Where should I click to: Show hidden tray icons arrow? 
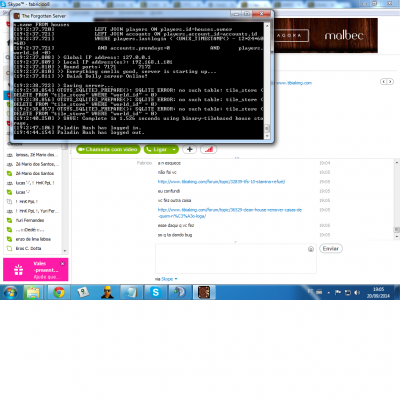pos(329,293)
